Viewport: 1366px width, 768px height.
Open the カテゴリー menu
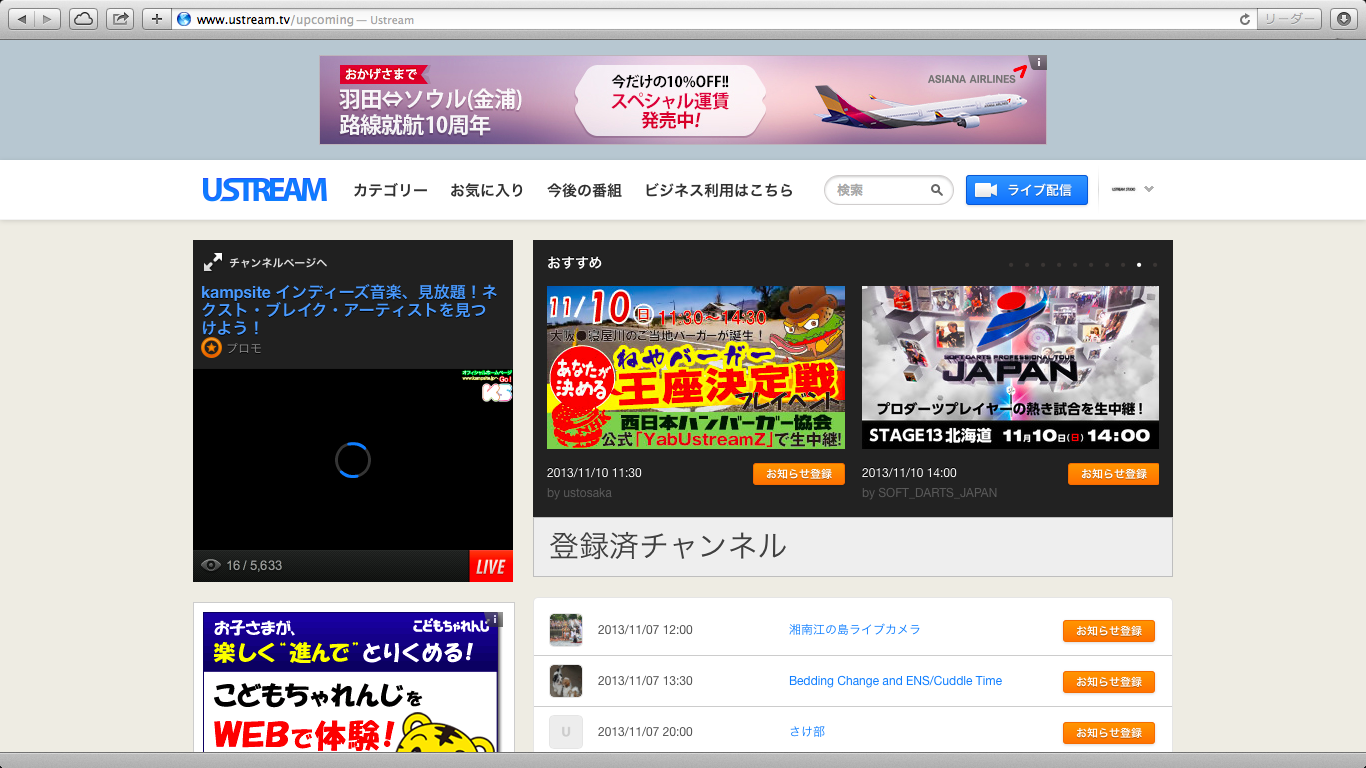[390, 190]
